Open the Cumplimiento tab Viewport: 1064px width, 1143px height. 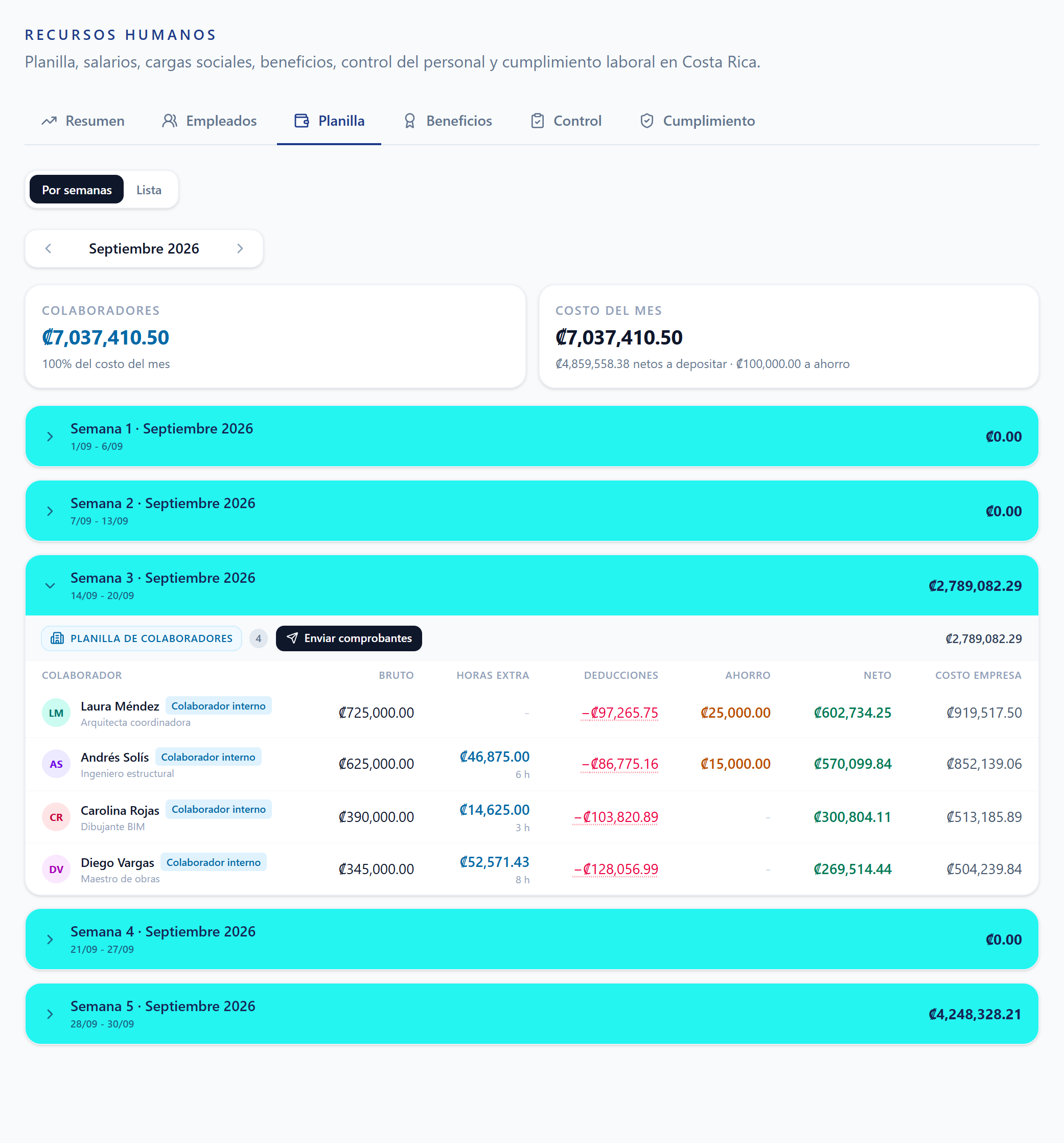pyautogui.click(x=697, y=121)
